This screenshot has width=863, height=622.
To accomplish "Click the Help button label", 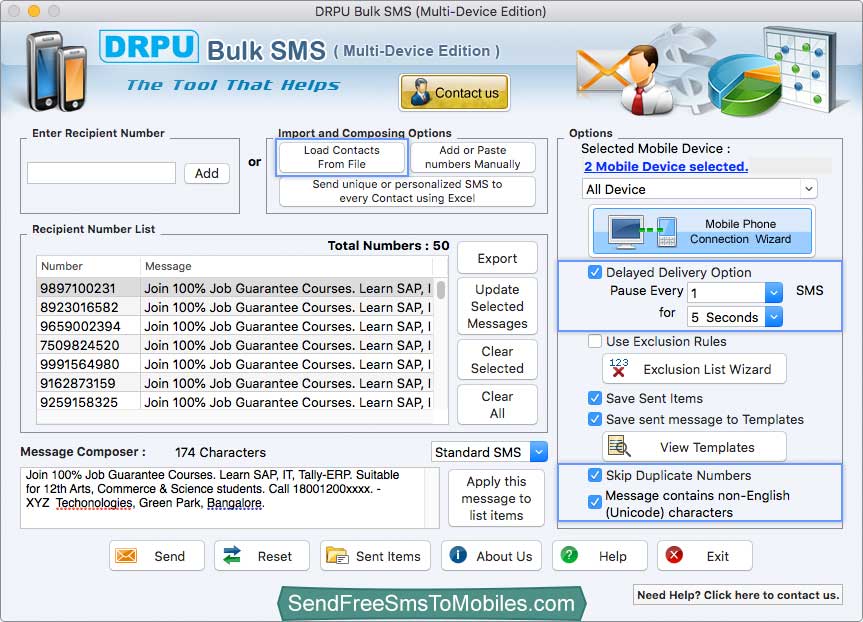I will (613, 556).
